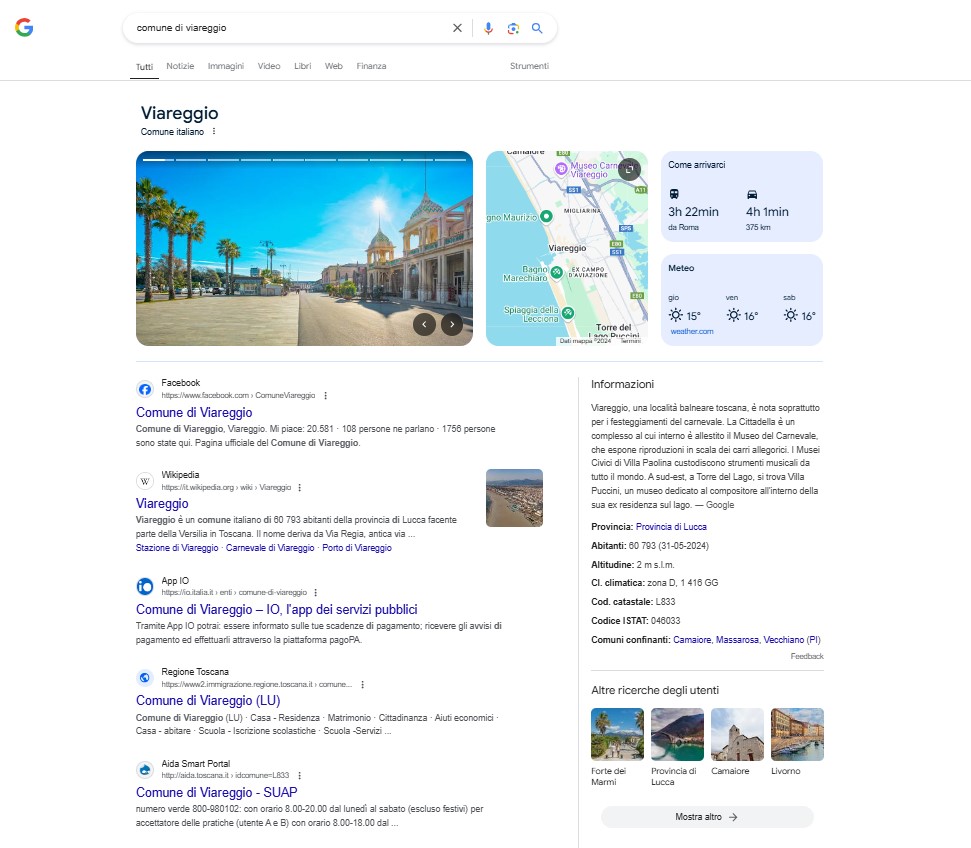
Task: Click Mostra altro button
Action: point(707,817)
